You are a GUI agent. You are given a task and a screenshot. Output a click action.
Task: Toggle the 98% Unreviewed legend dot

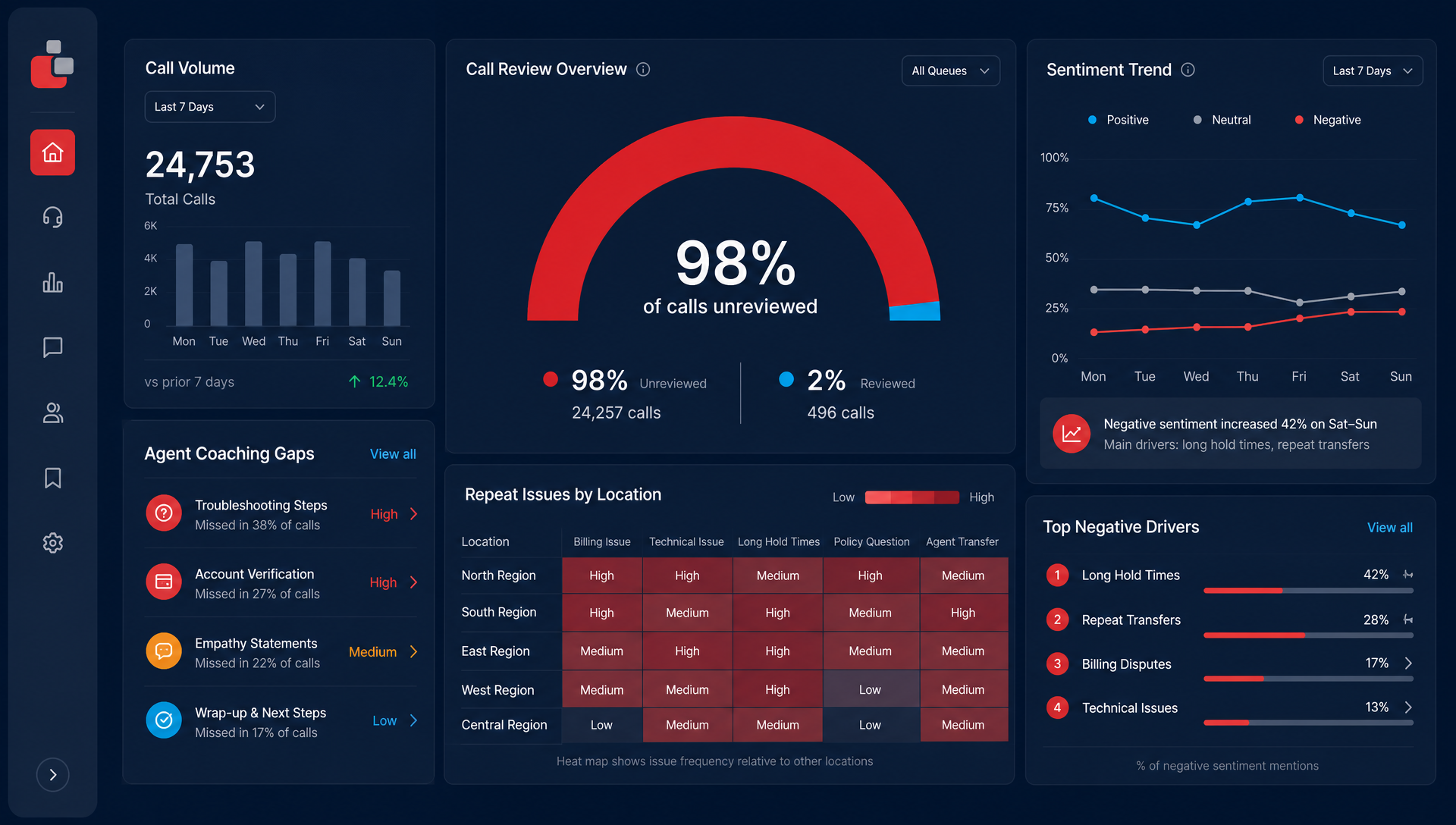click(551, 379)
